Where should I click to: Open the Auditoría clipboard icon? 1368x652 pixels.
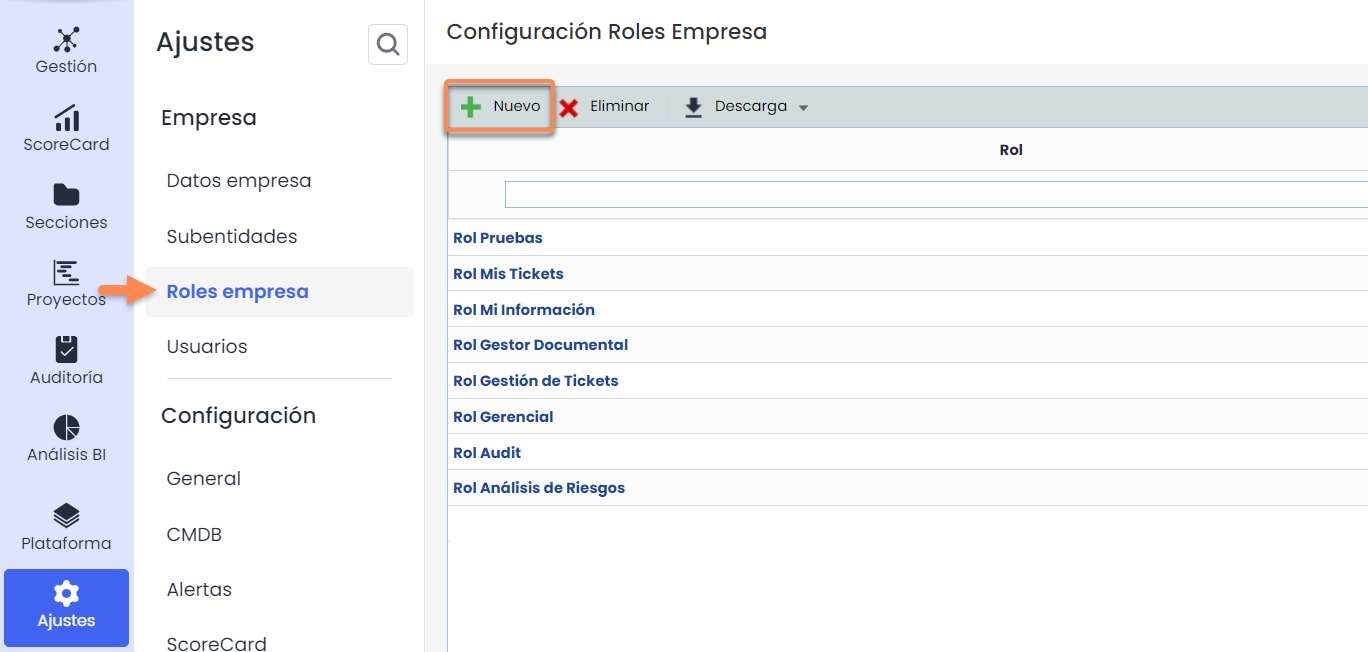[66, 350]
